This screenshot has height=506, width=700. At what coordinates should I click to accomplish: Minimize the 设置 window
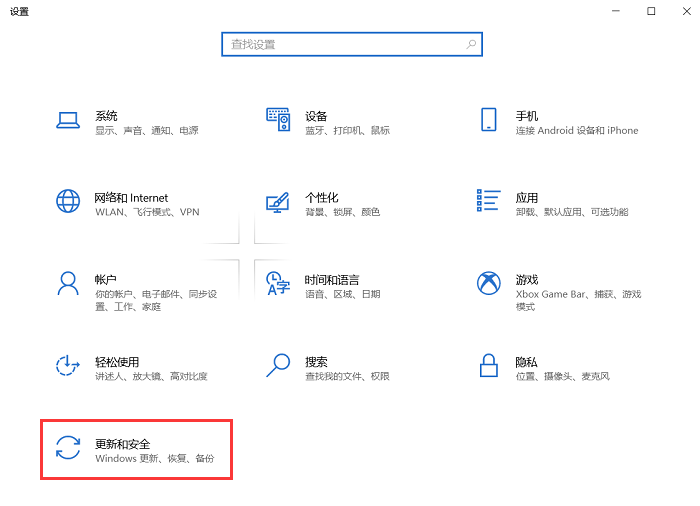[x=616, y=11]
